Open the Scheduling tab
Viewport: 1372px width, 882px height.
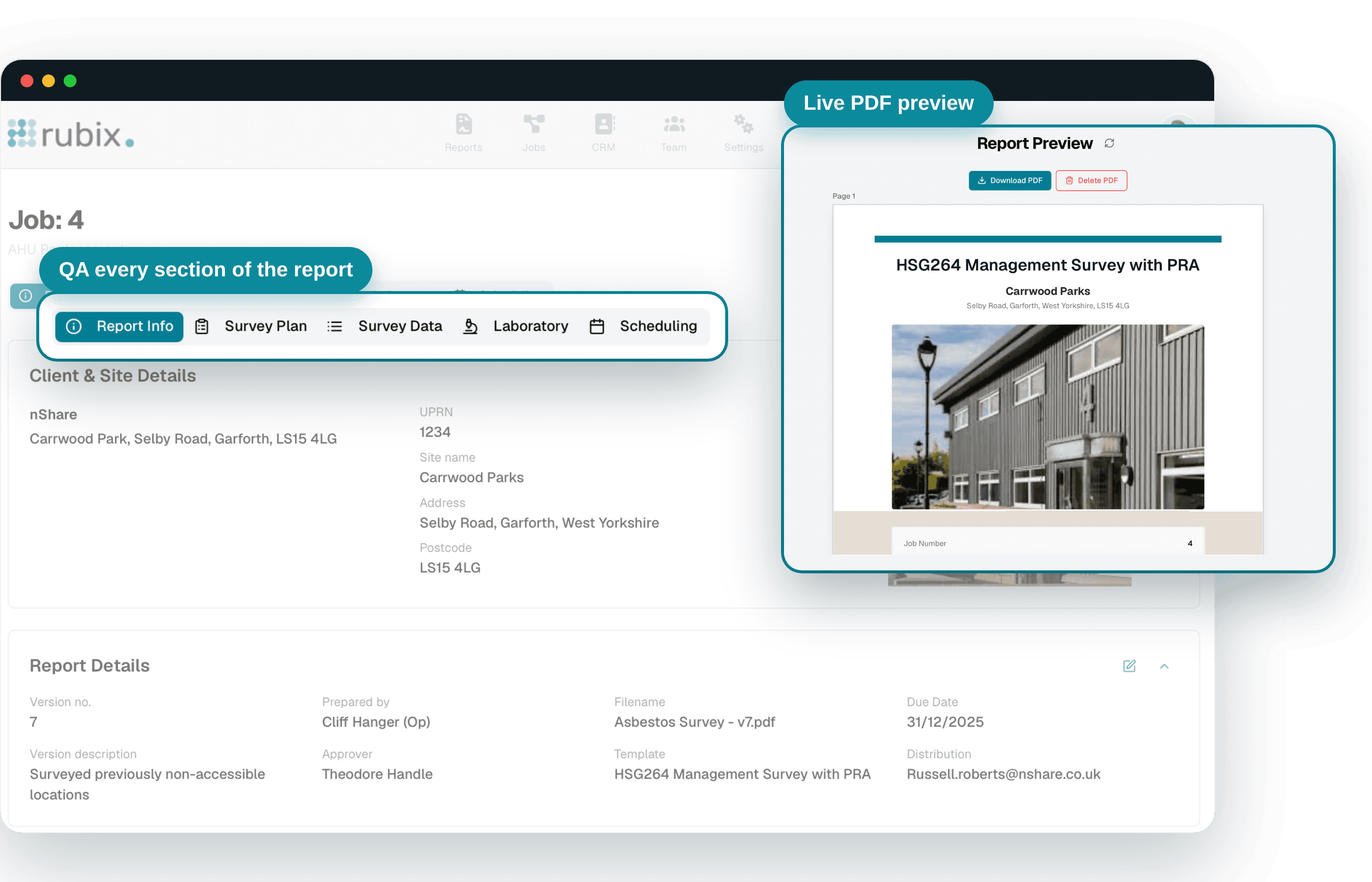click(643, 326)
